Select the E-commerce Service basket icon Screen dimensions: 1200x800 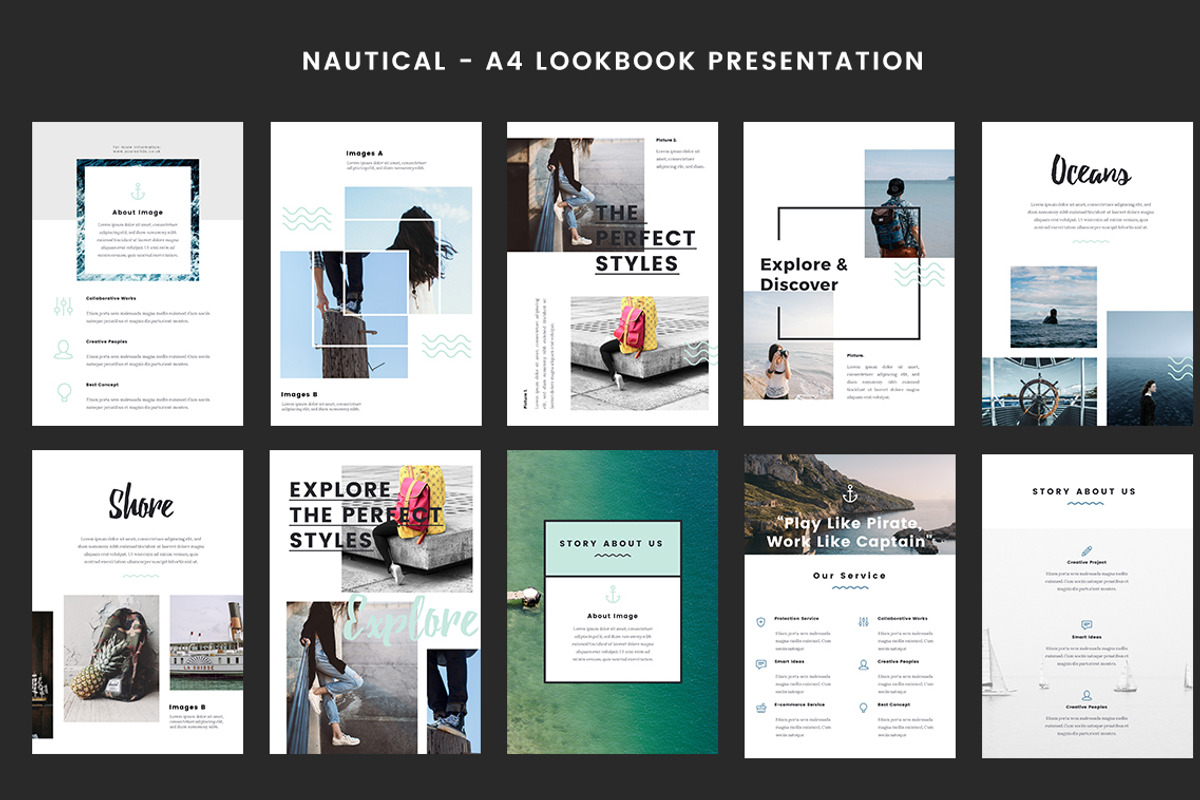(x=761, y=708)
